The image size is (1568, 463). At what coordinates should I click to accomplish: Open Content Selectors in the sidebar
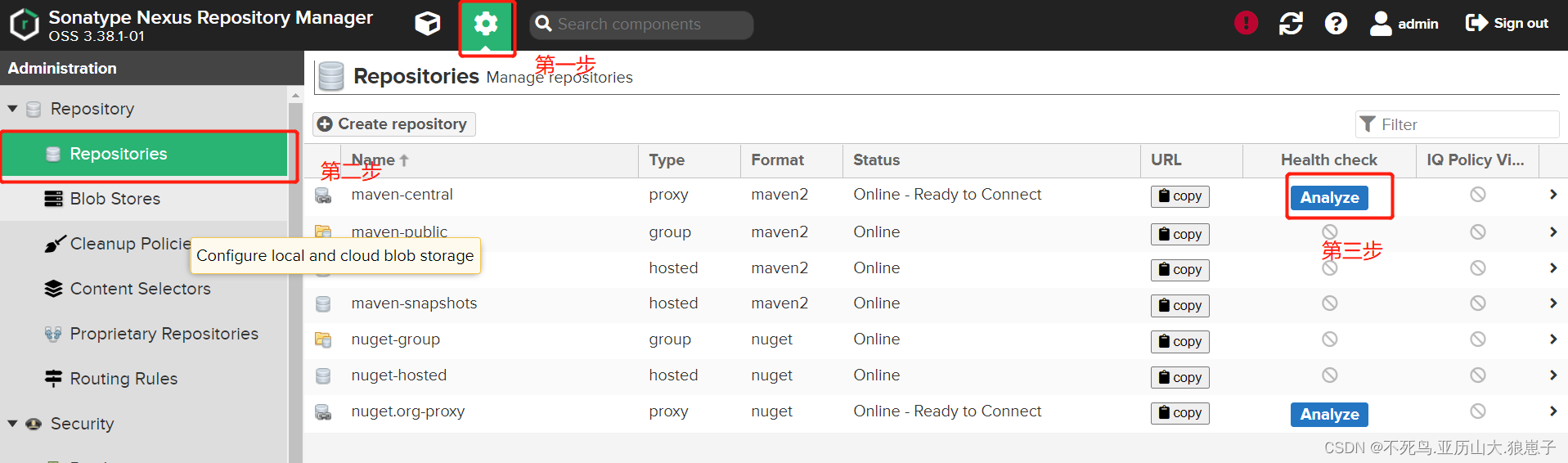pyautogui.click(x=145, y=289)
